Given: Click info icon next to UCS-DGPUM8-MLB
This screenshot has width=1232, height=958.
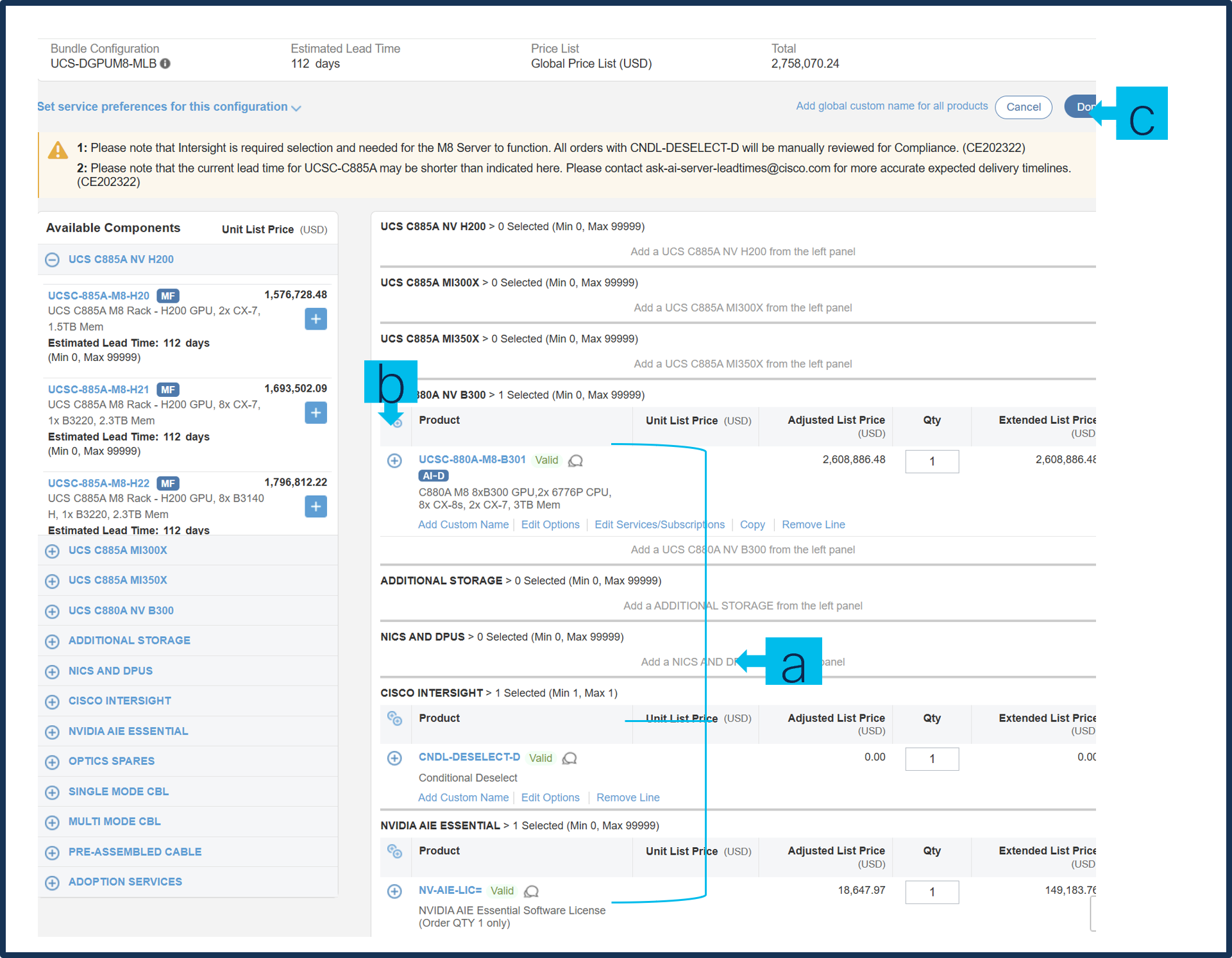Looking at the screenshot, I should 165,63.
